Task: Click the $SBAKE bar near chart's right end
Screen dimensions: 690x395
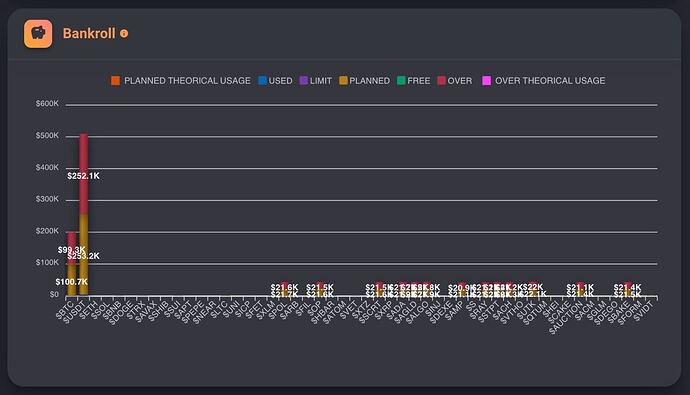Action: [x=627, y=289]
